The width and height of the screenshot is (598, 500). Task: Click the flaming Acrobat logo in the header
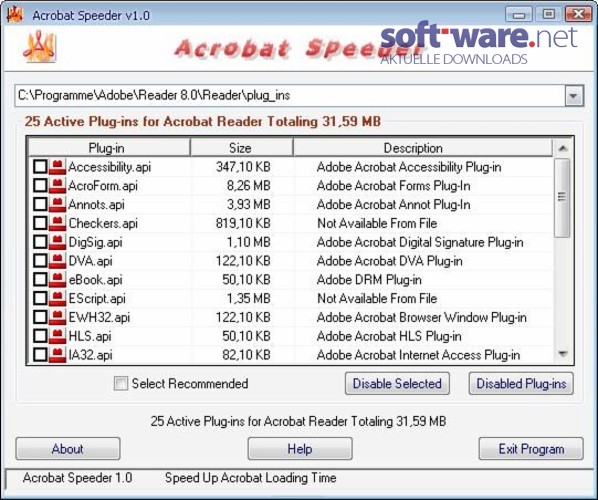pyautogui.click(x=39, y=47)
